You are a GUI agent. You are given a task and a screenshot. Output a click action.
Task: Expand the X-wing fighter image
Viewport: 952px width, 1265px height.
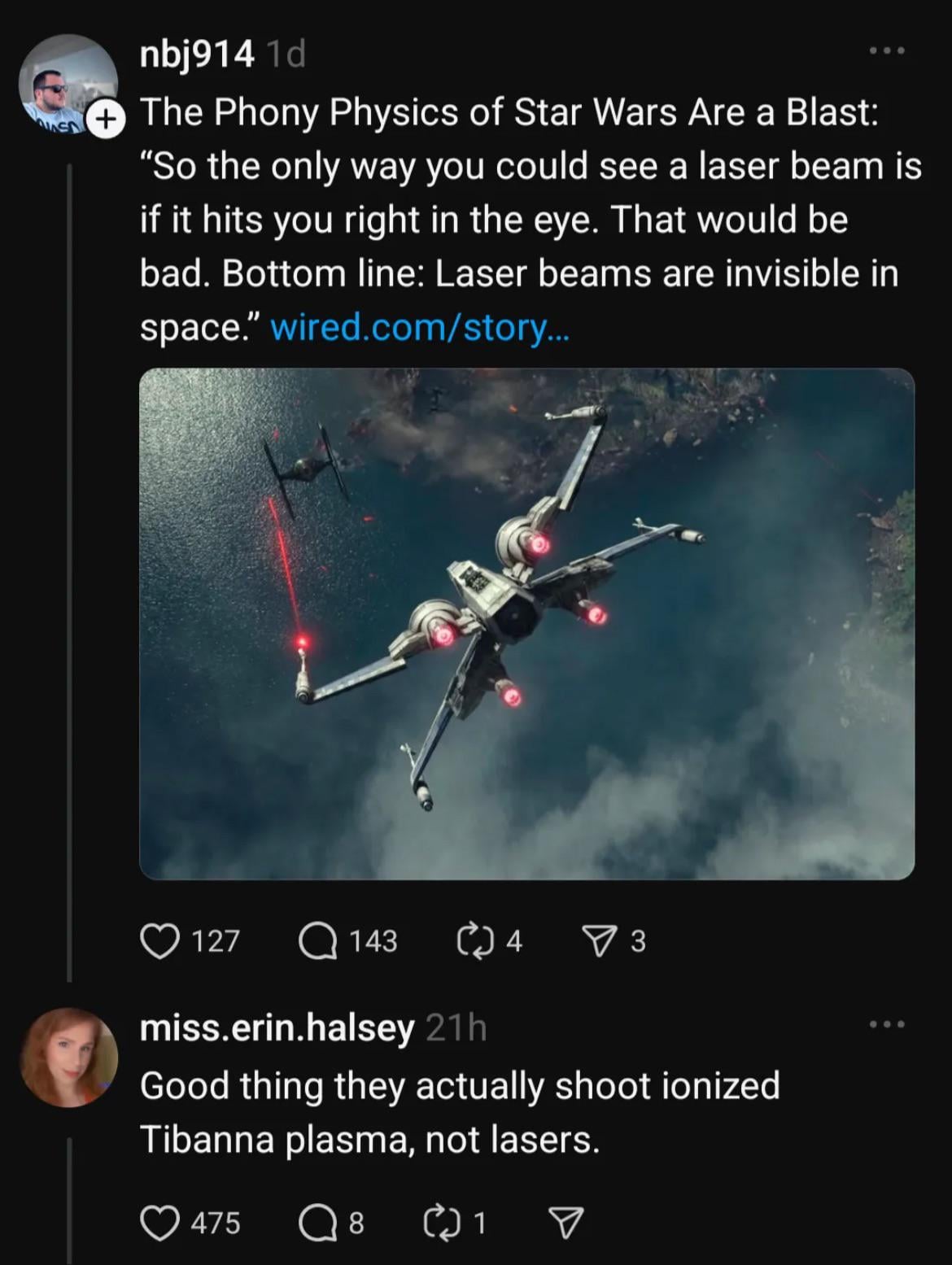526,623
